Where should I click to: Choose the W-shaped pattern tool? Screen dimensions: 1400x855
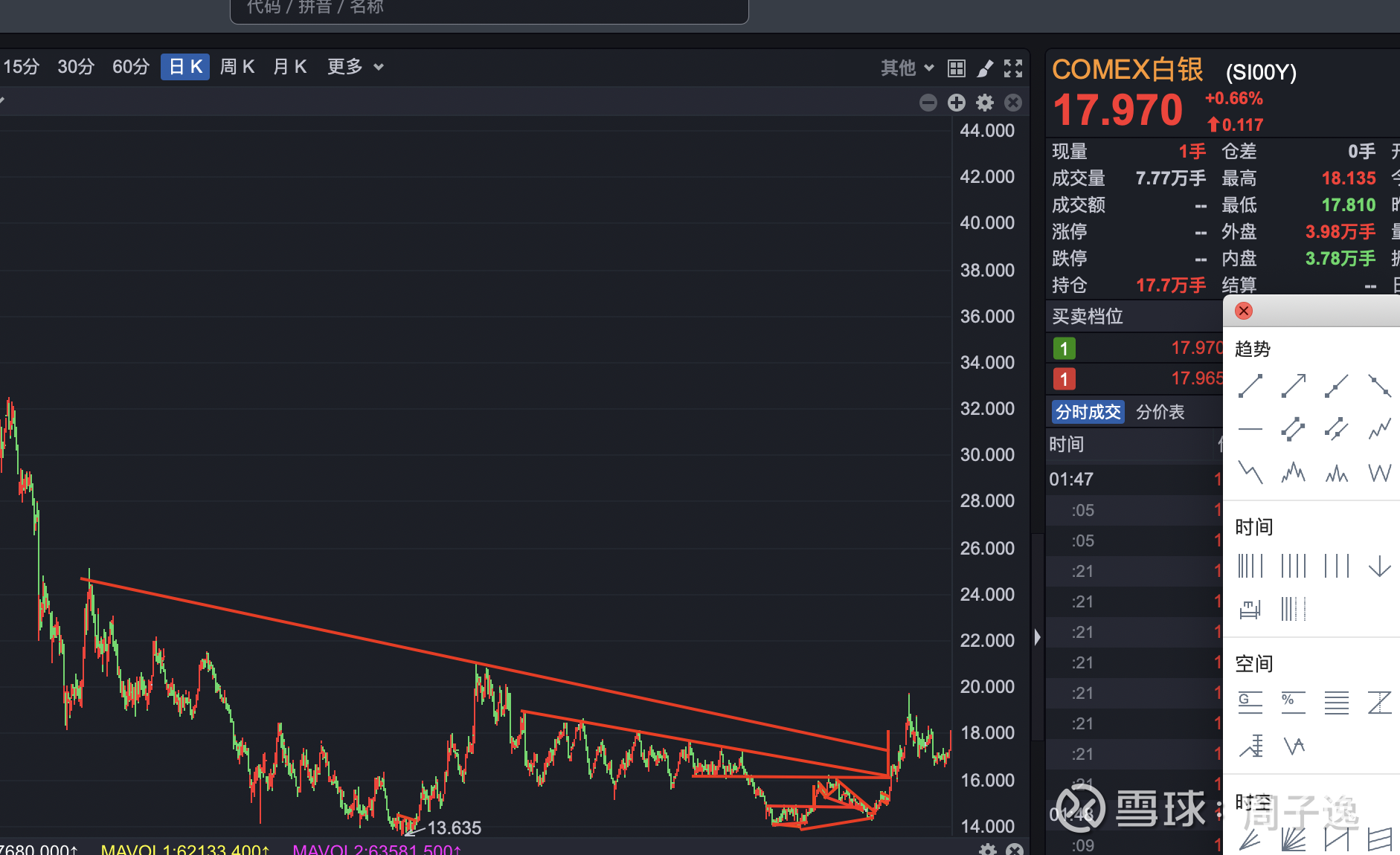click(x=1380, y=472)
